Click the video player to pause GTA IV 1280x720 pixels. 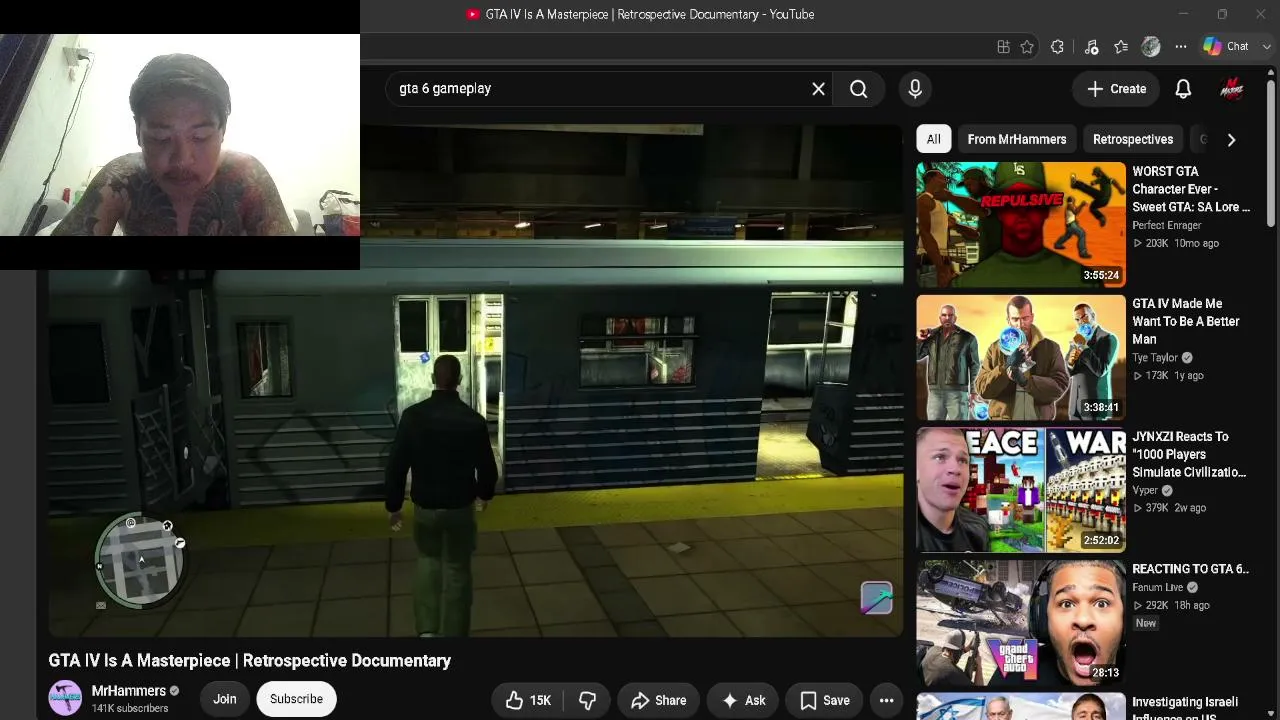click(476, 380)
